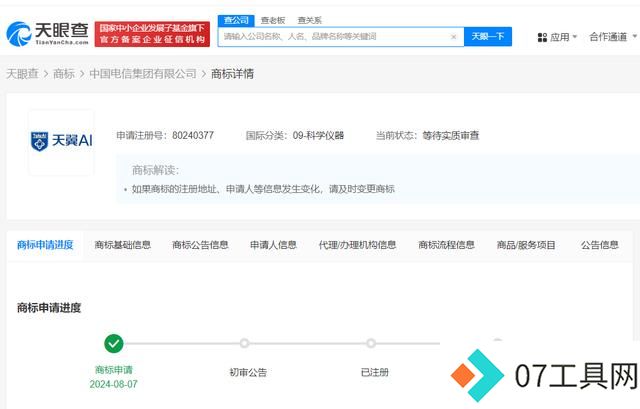The image size is (640, 409).
Task: Open the 合作通道 dropdown
Action: click(x=613, y=37)
